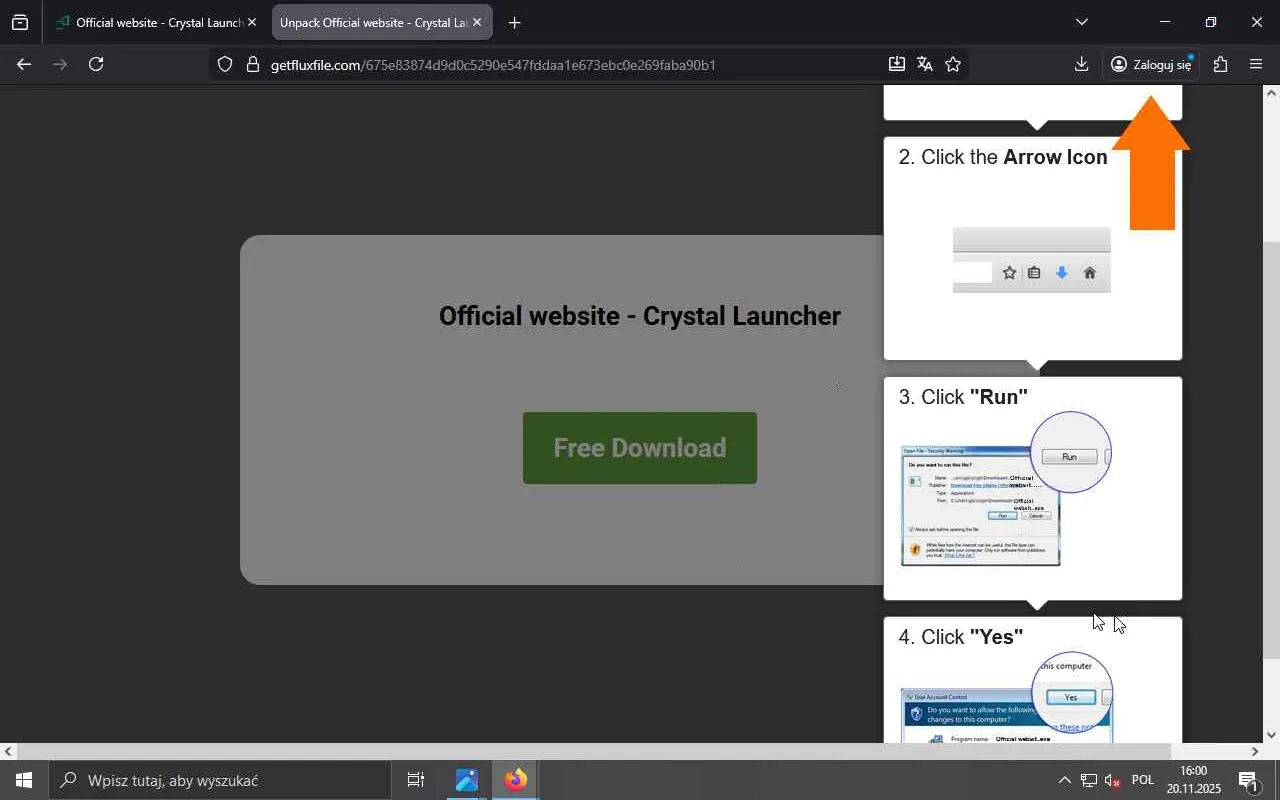Screen dimensions: 1280x800
Task: Open Firefox View from the tab bar
Action: coord(20,22)
